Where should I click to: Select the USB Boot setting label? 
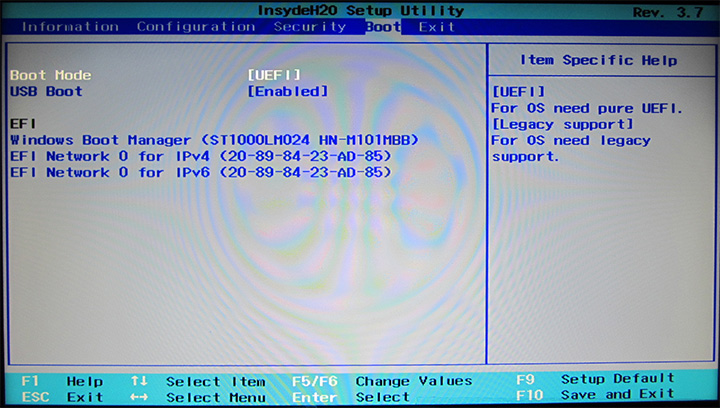pos(46,91)
